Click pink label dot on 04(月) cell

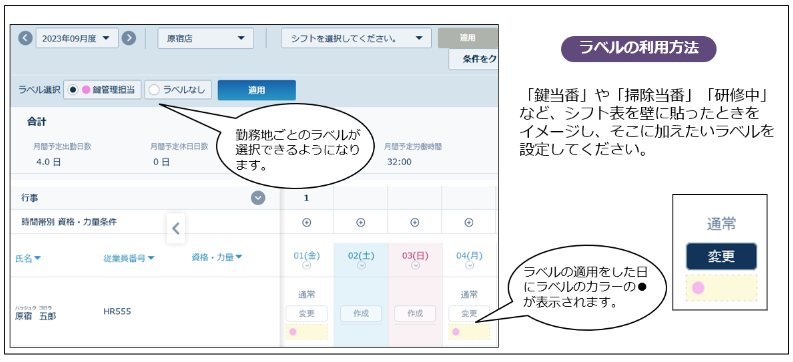pos(456,332)
